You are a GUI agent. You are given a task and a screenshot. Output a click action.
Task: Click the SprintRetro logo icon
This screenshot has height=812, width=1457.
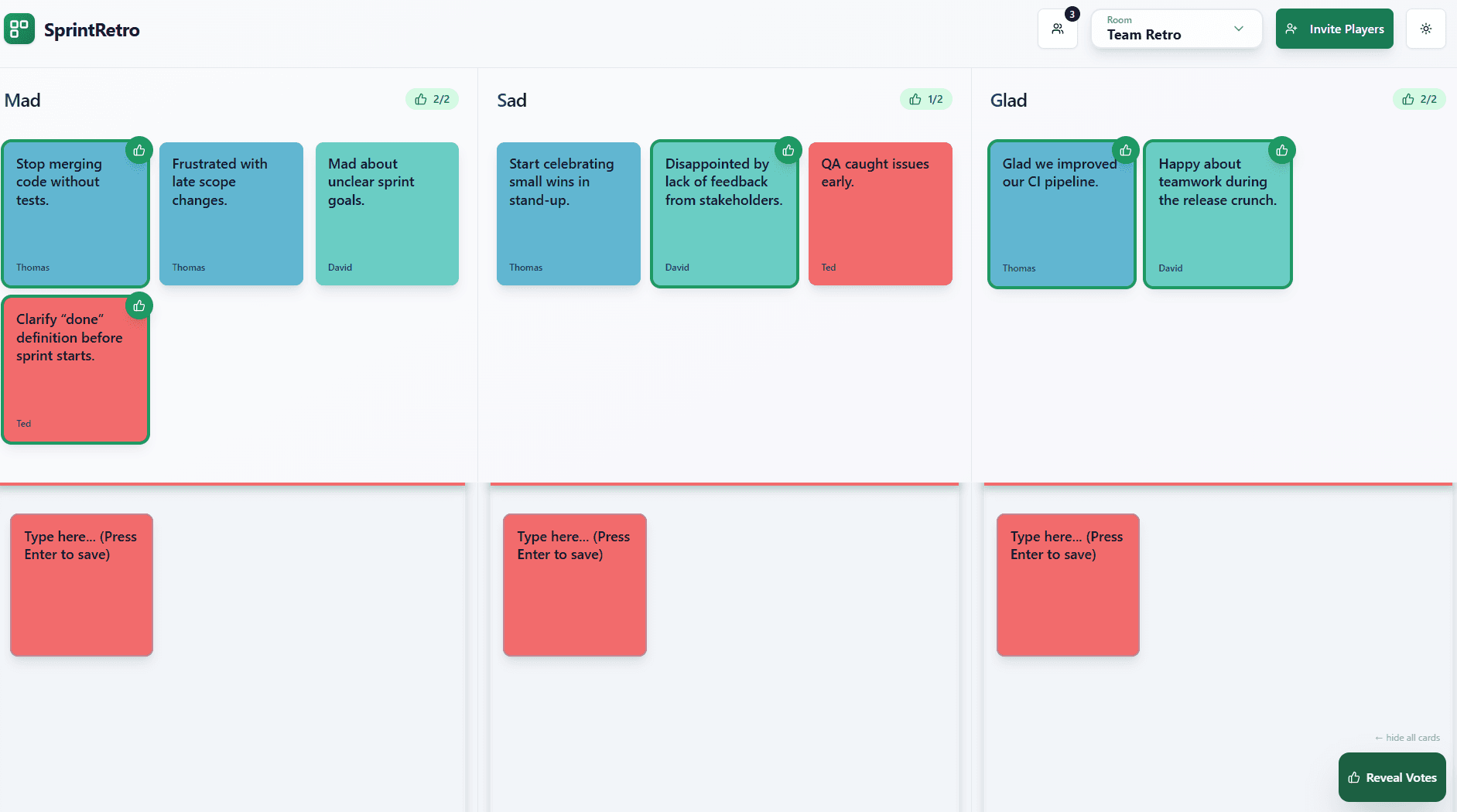[x=19, y=29]
